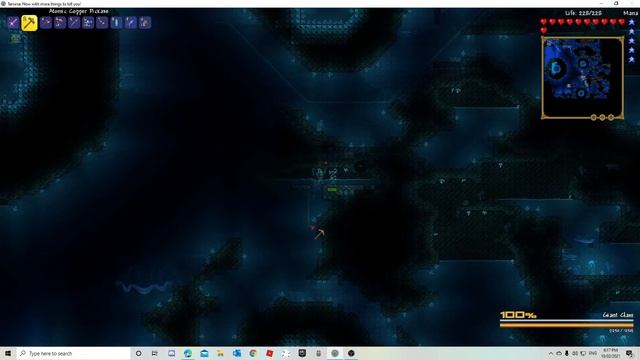The width and height of the screenshot is (640, 360).
Task: Click the Mana label
Action: tap(631, 13)
